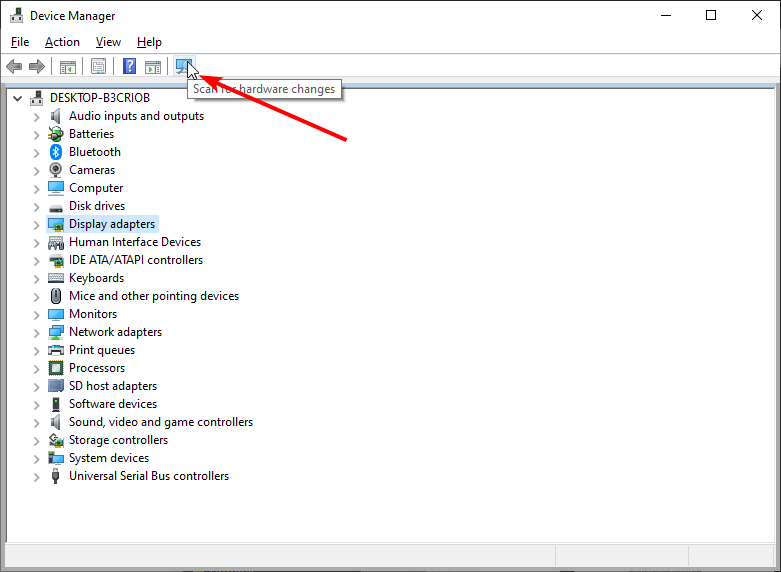This screenshot has height=572, width=781.
Task: Expand the Display adapters node arrow
Action: click(36, 224)
